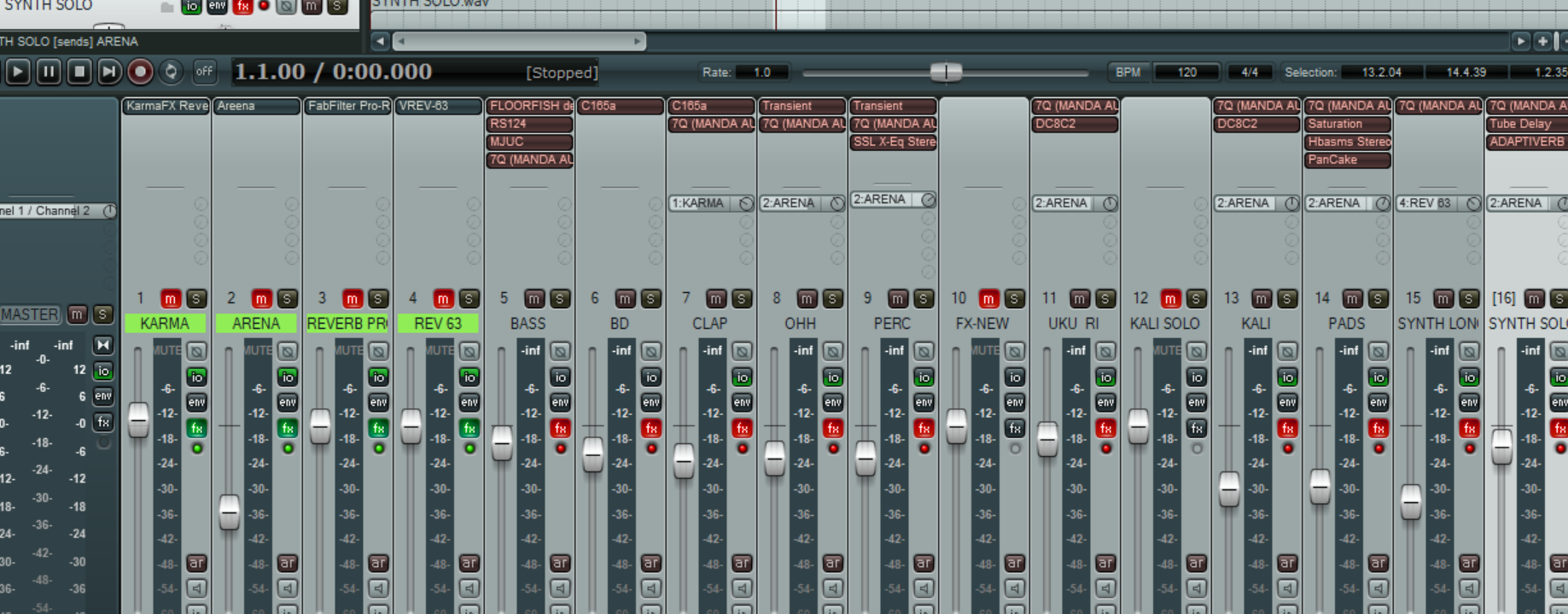Screen dimensions: 1568x614
Task: Toggle PADS track phase invert button
Action: (x=1378, y=351)
